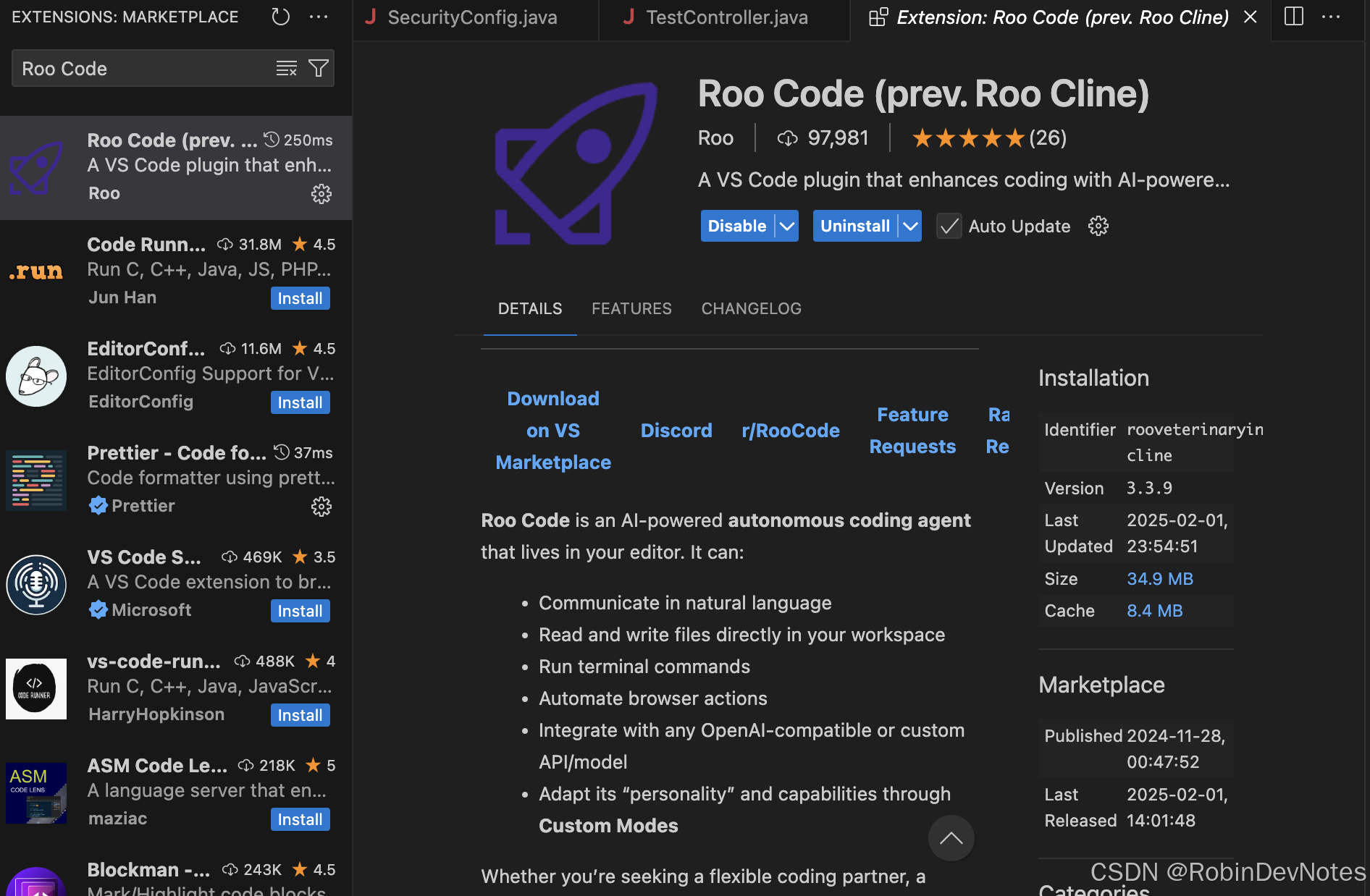Viewport: 1370px width, 896px height.
Task: Refresh the extensions marketplace list
Action: coord(280,17)
